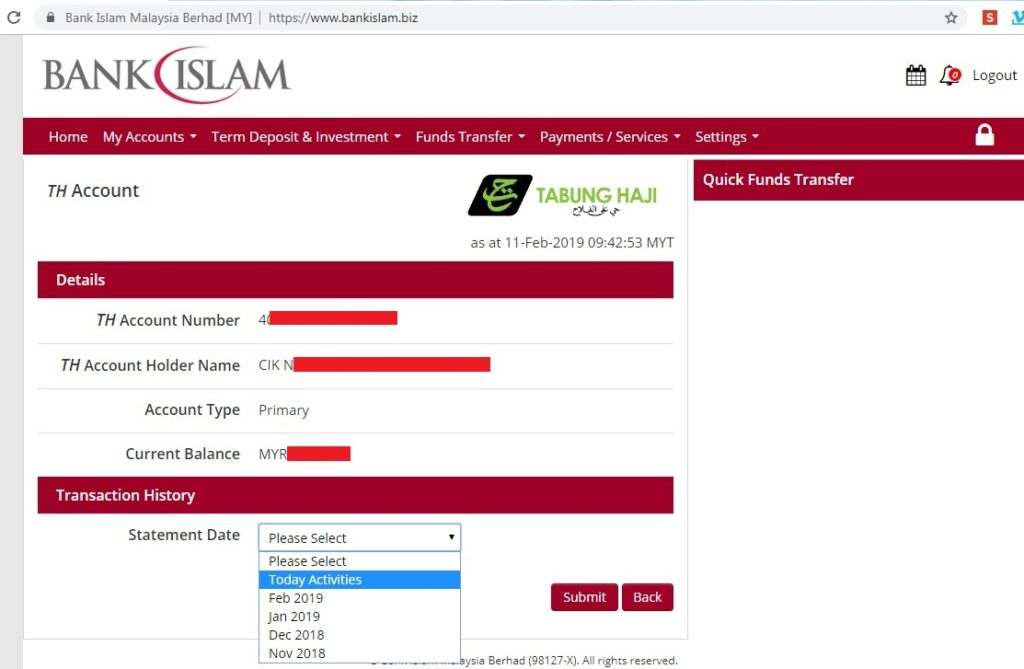Log out using the Logout link
Viewport: 1024px width, 669px height.
[994, 75]
